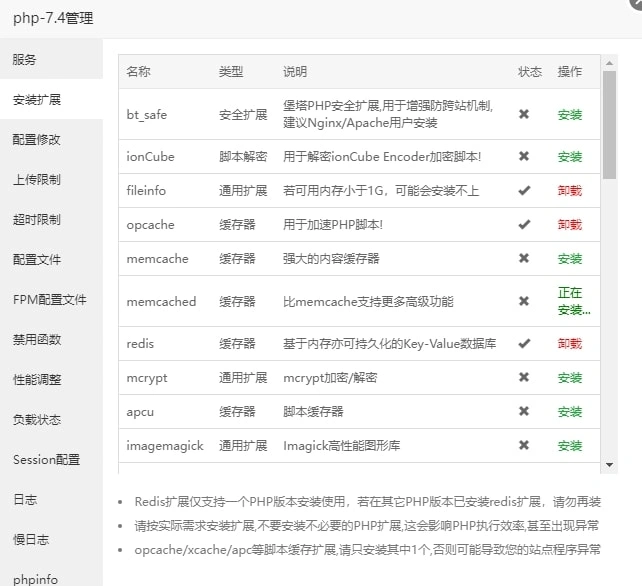Click the checkmark status icon for redis
The height and width of the screenshot is (586, 642).
(x=524, y=343)
